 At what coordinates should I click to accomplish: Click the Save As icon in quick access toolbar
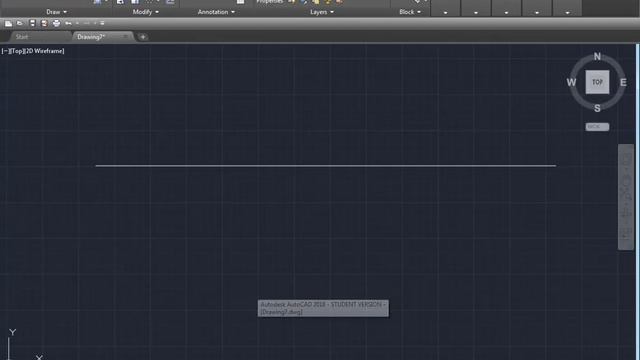[x=44, y=23]
